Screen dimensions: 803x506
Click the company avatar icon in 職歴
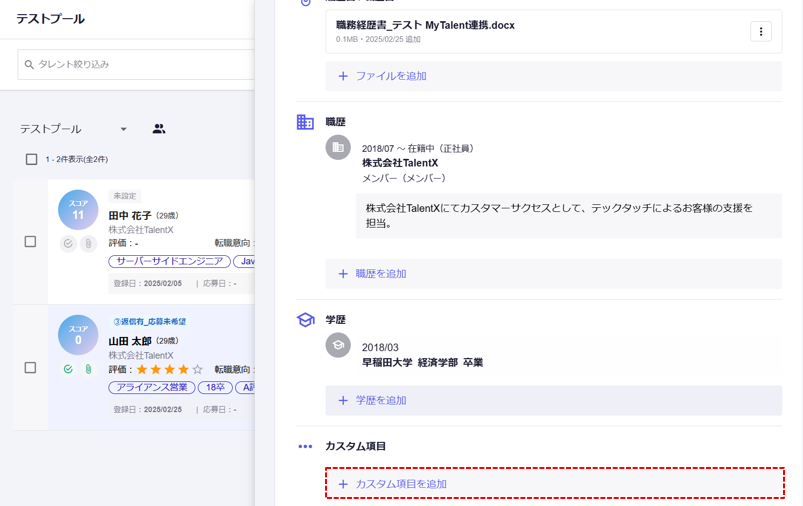(x=338, y=148)
